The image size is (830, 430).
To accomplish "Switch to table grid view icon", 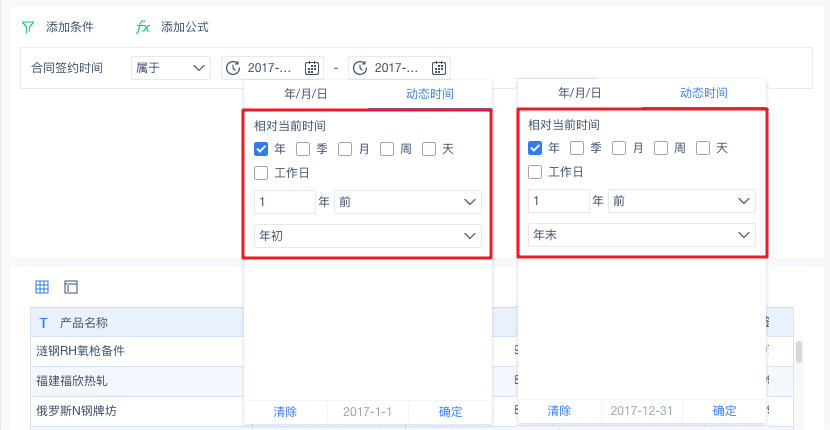I will tap(42, 287).
